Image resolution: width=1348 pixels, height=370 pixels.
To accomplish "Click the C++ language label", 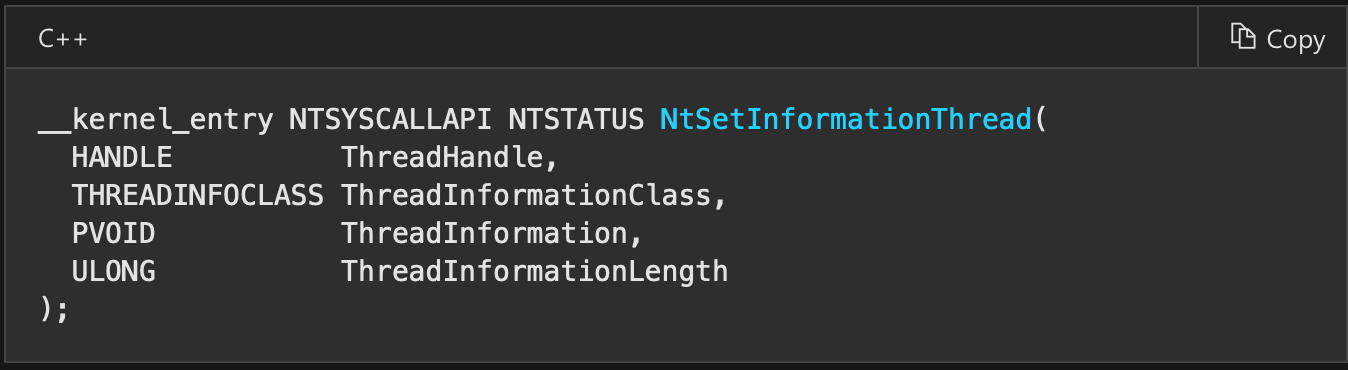I will 63,39.
